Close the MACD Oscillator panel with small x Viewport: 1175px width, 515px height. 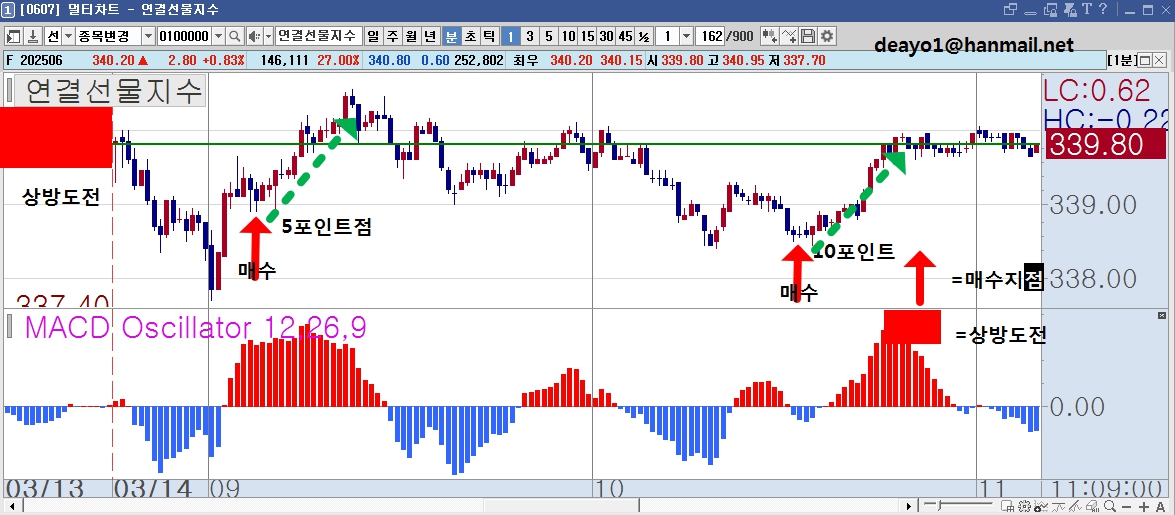[1162, 316]
